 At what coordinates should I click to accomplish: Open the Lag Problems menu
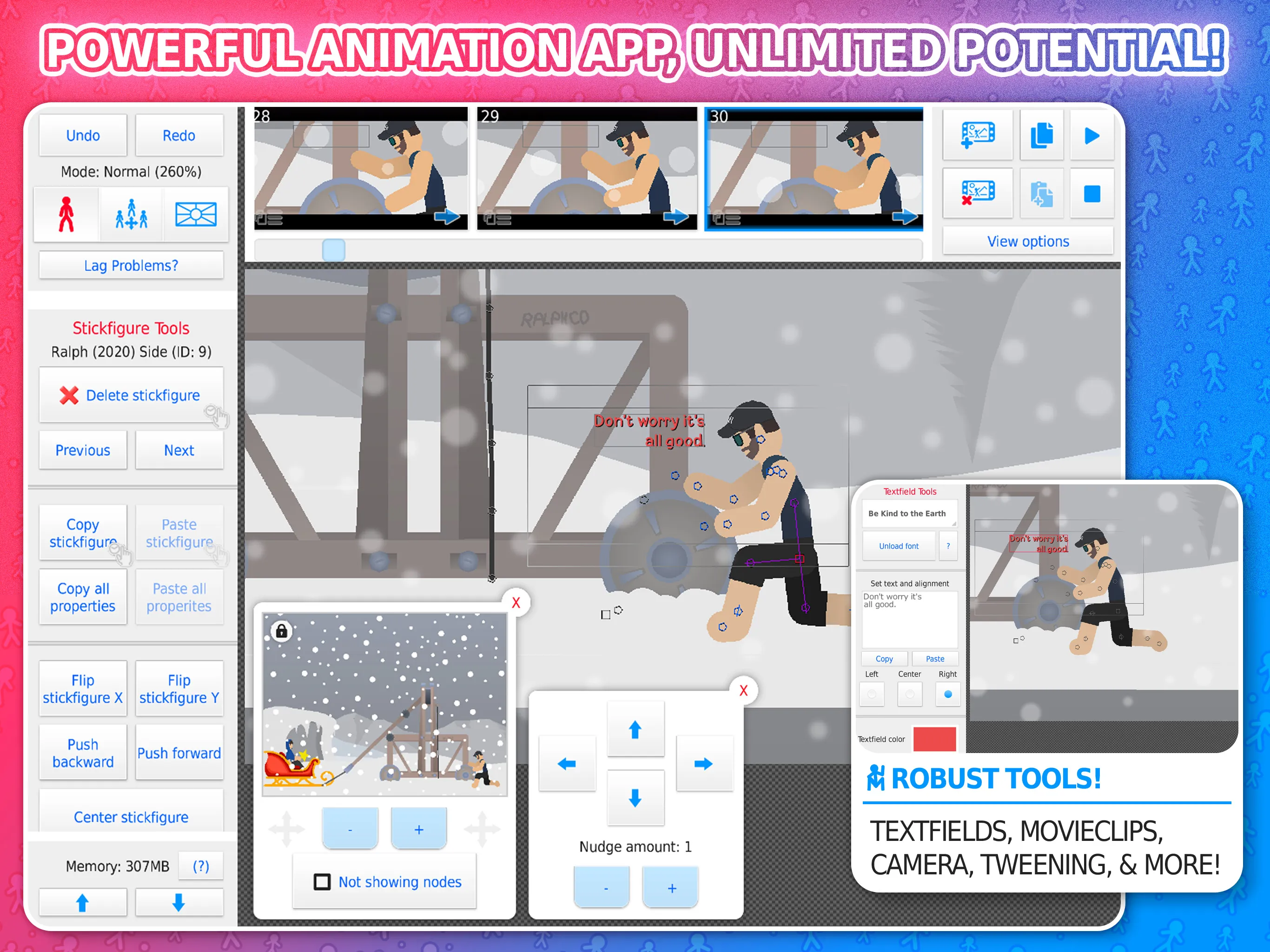click(x=130, y=265)
